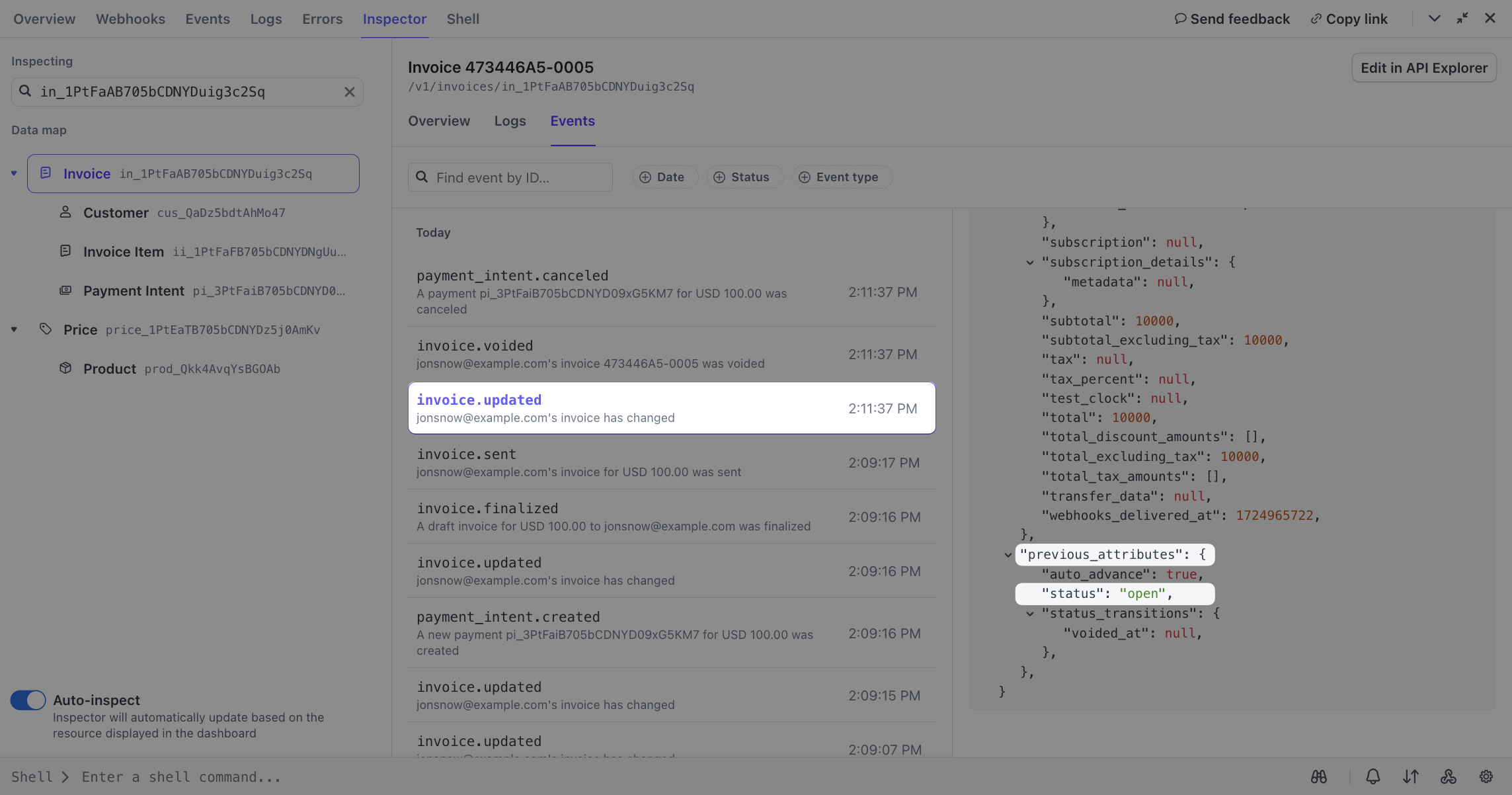1512x795 pixels.
Task: Add the Event type filter
Action: coord(840,177)
